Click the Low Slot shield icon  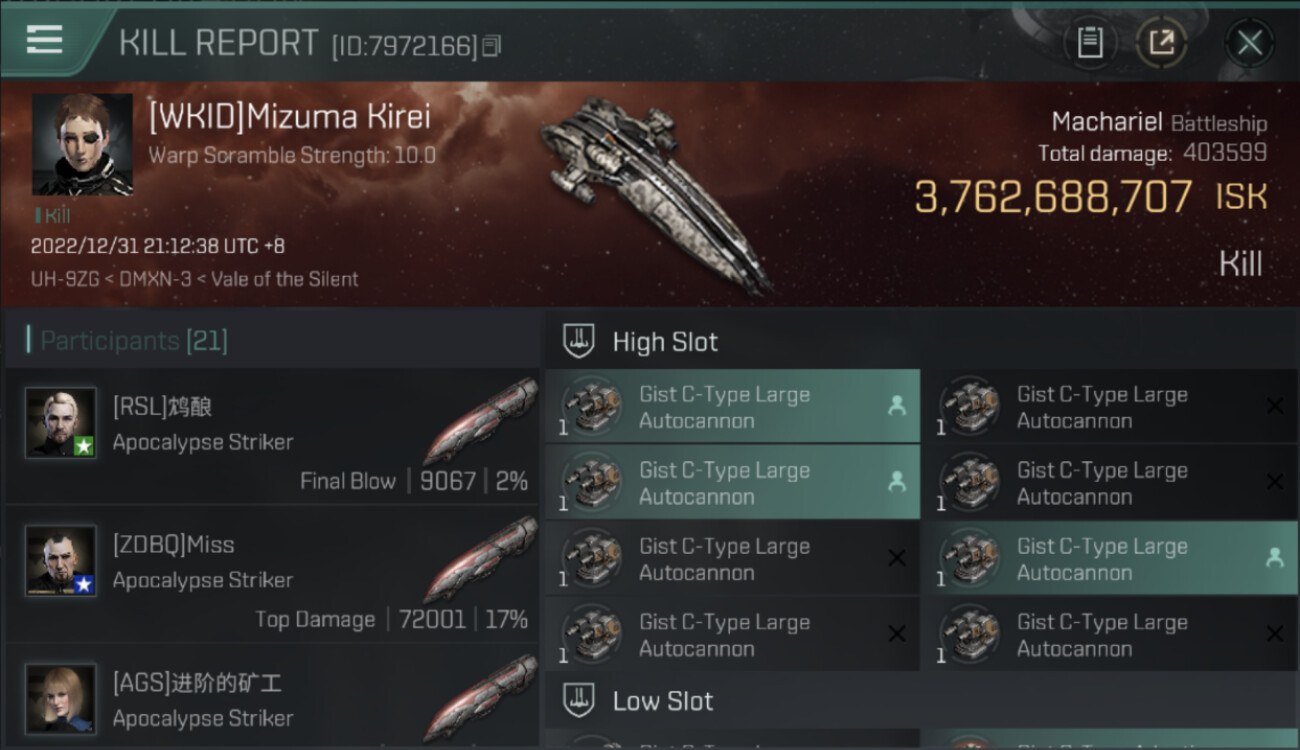[580, 700]
